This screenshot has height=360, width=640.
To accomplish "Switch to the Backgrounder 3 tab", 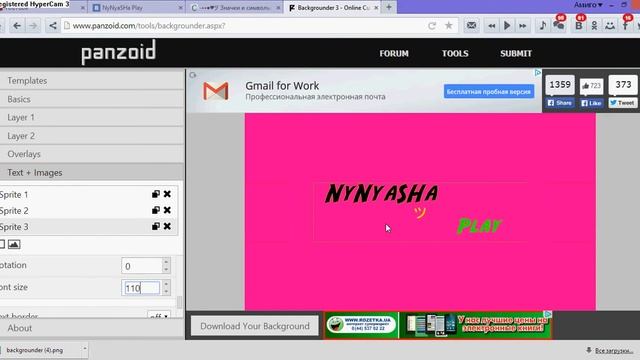I will pos(333,8).
